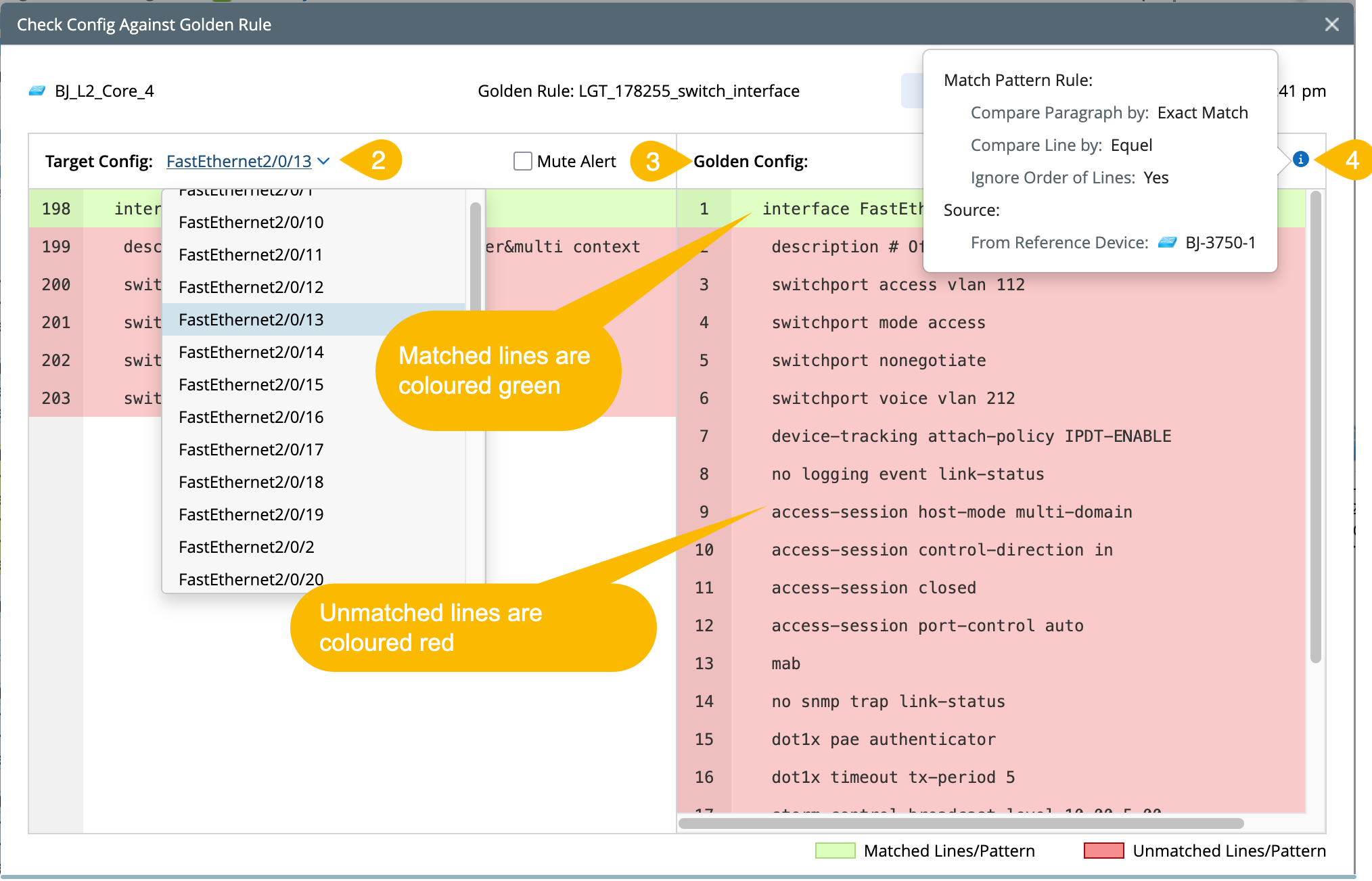
Task: Pick FastEthernet2/0/17 interface option
Action: tap(251, 449)
